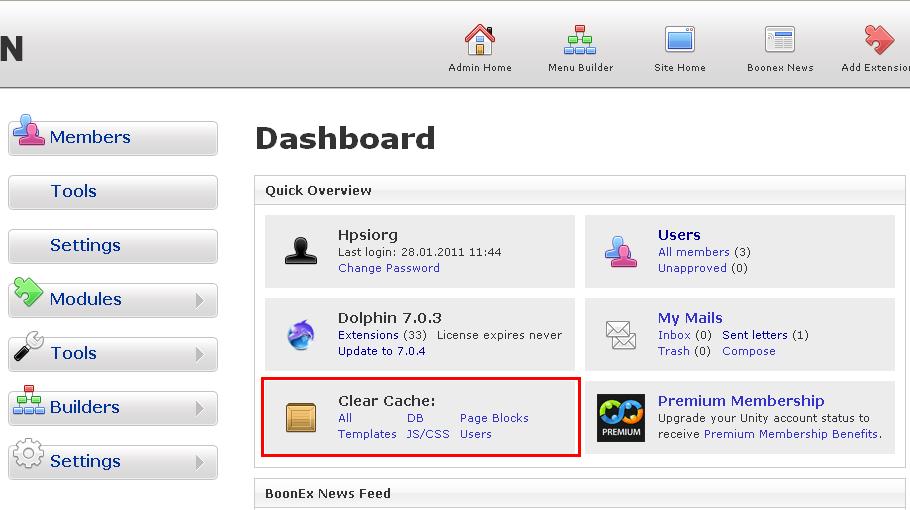Click the Clear Cache box icon

pyautogui.click(x=301, y=418)
